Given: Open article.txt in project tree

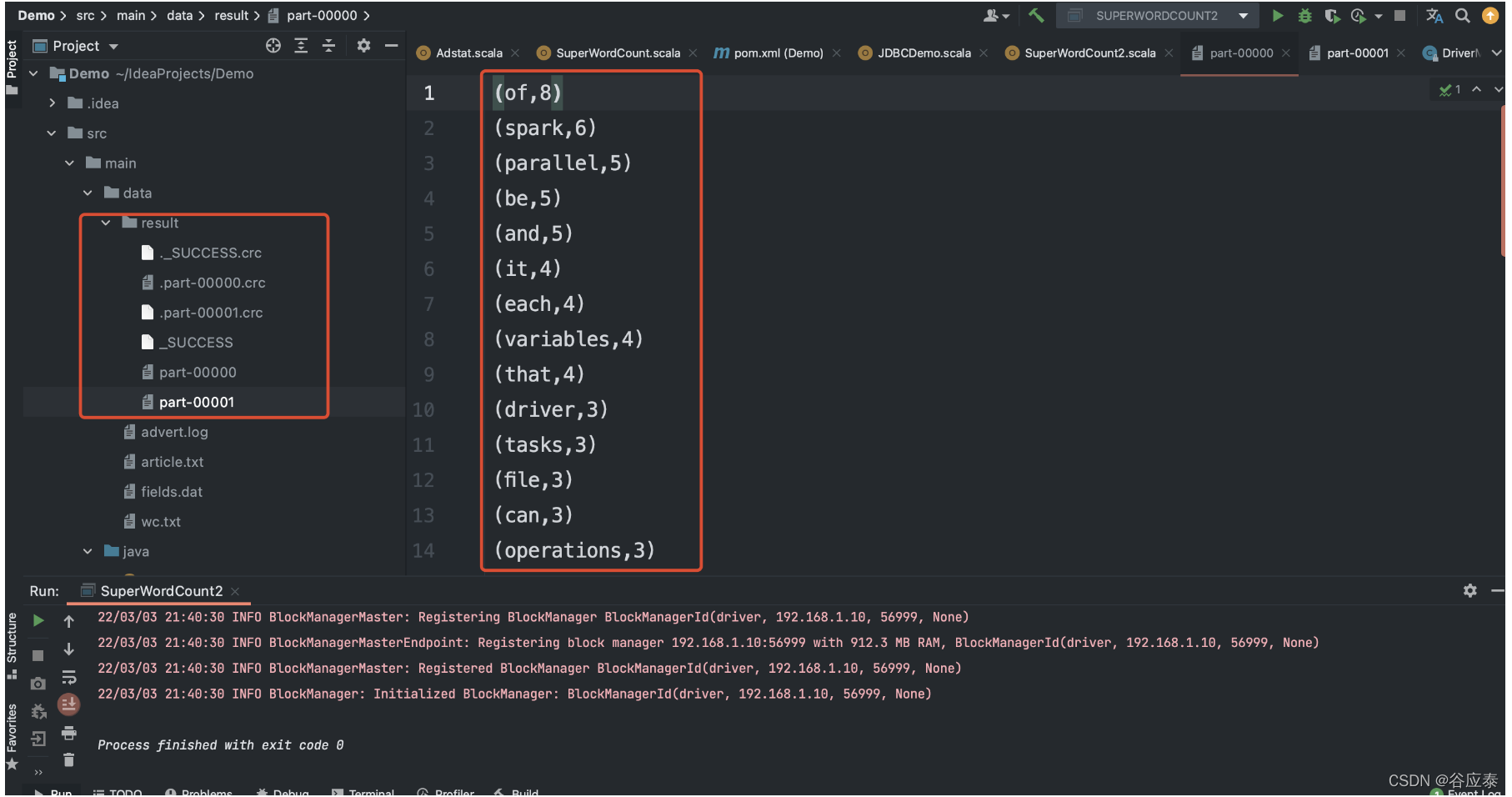Looking at the screenshot, I should tap(172, 462).
